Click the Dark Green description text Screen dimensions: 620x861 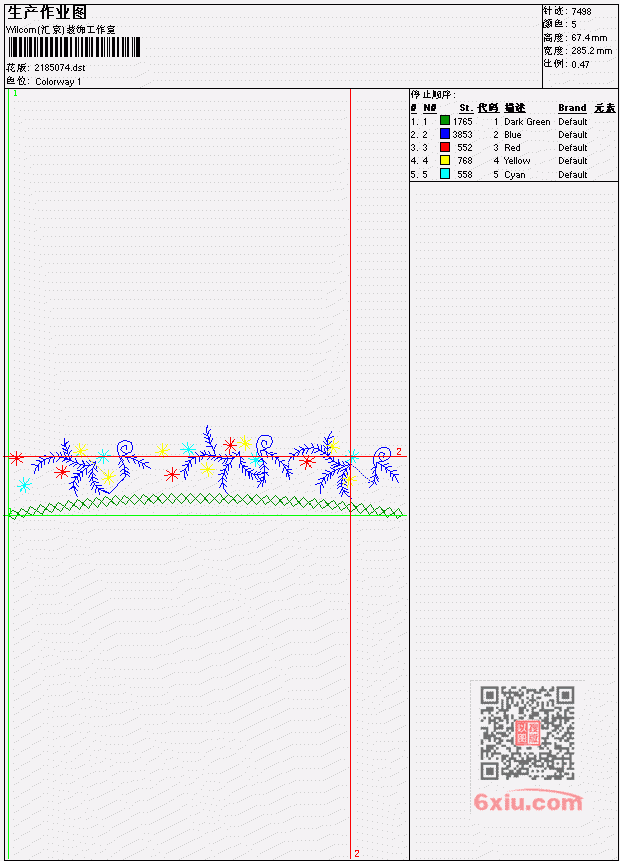click(527, 122)
